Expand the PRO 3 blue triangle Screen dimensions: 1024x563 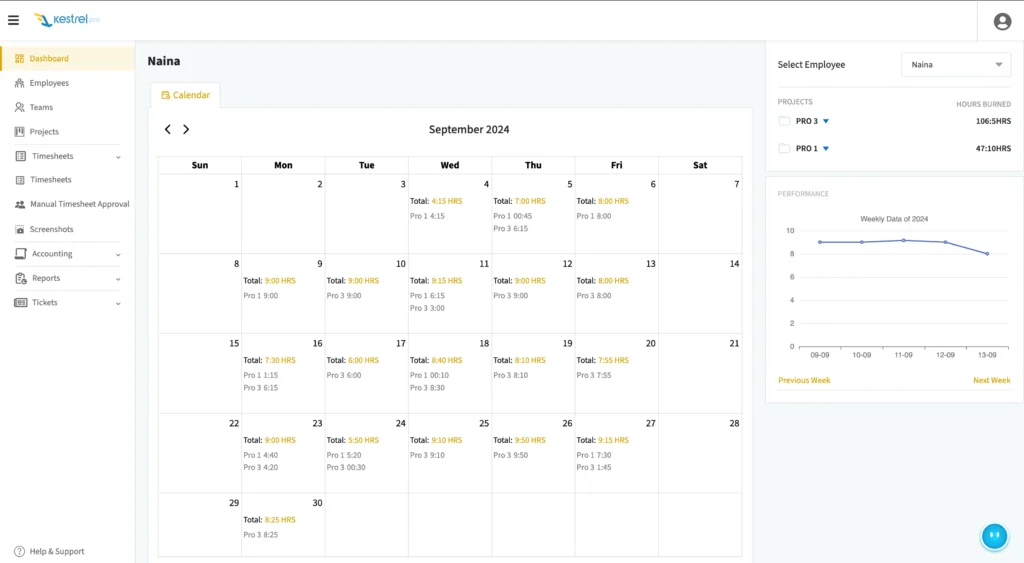[826, 121]
